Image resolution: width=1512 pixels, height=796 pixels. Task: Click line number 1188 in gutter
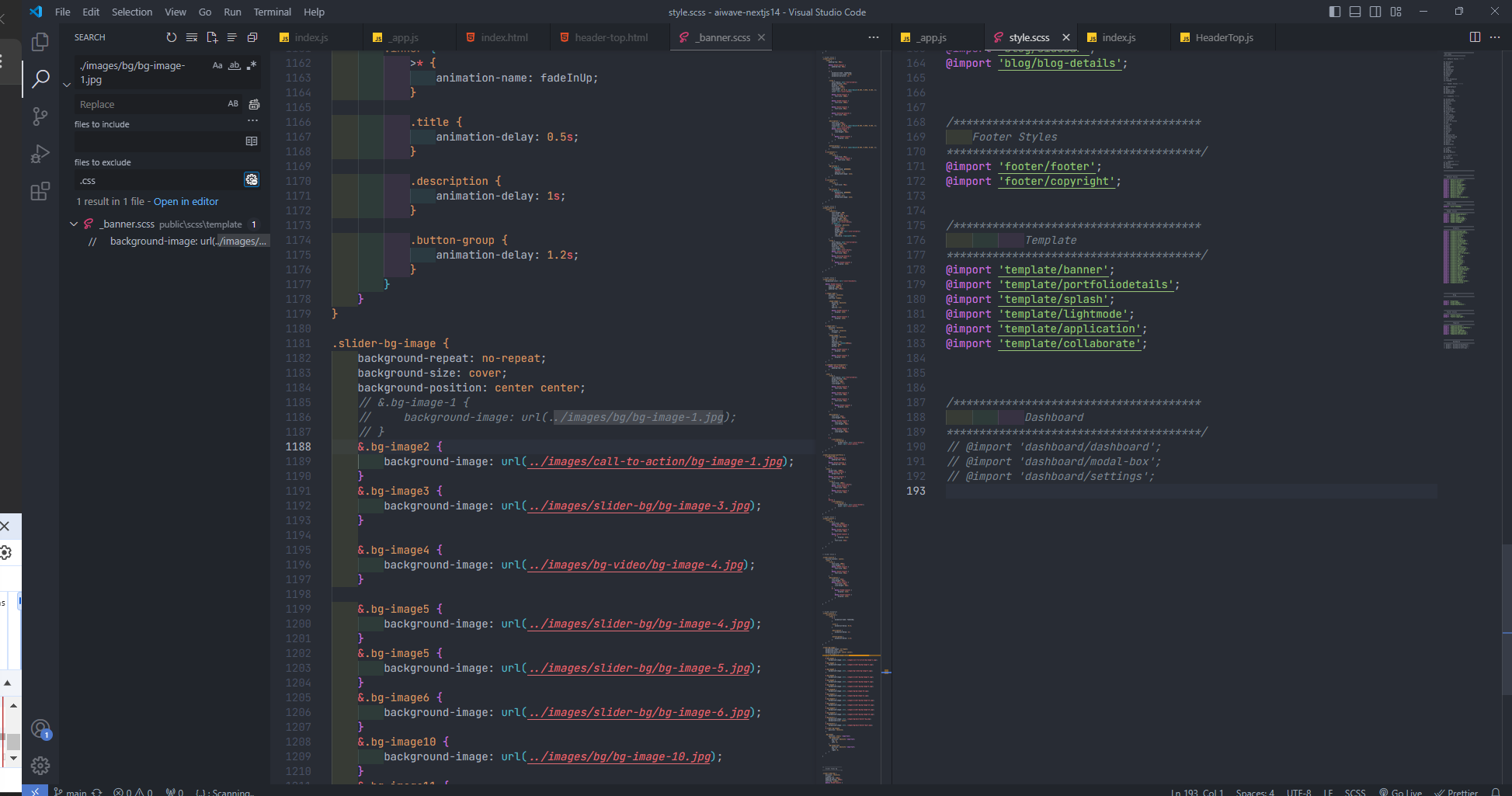pos(297,447)
